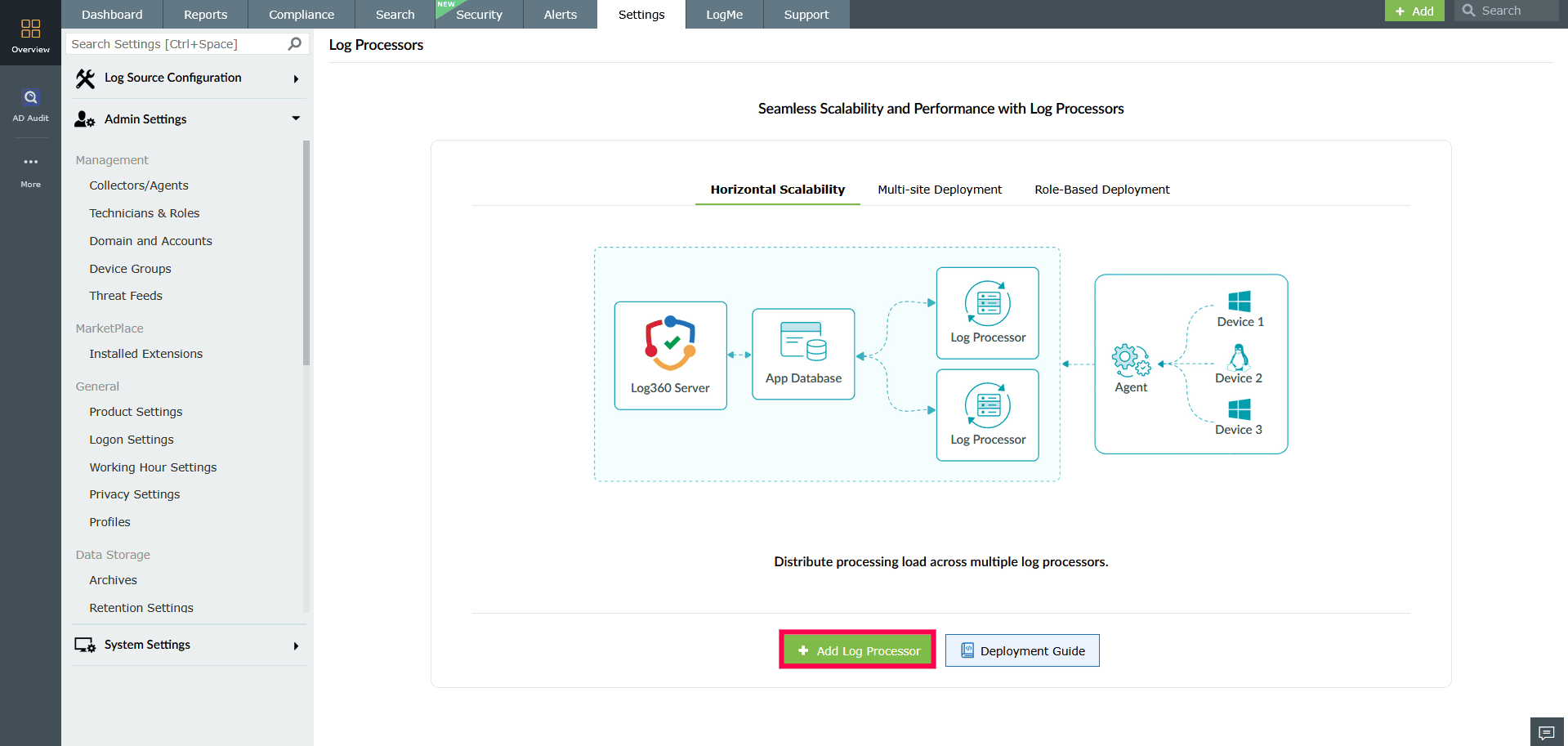The image size is (1568, 746).
Task: Switch to Multi-site Deployment tab
Action: click(940, 190)
